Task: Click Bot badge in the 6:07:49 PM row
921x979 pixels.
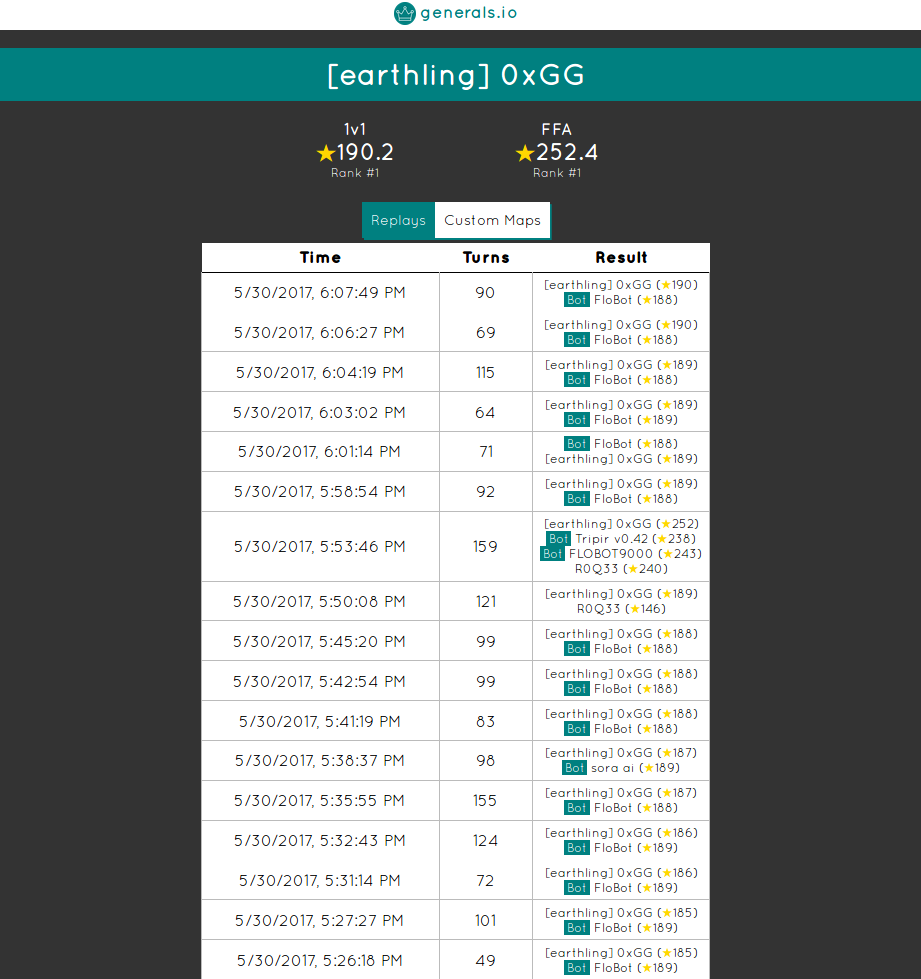Action: [x=576, y=299]
